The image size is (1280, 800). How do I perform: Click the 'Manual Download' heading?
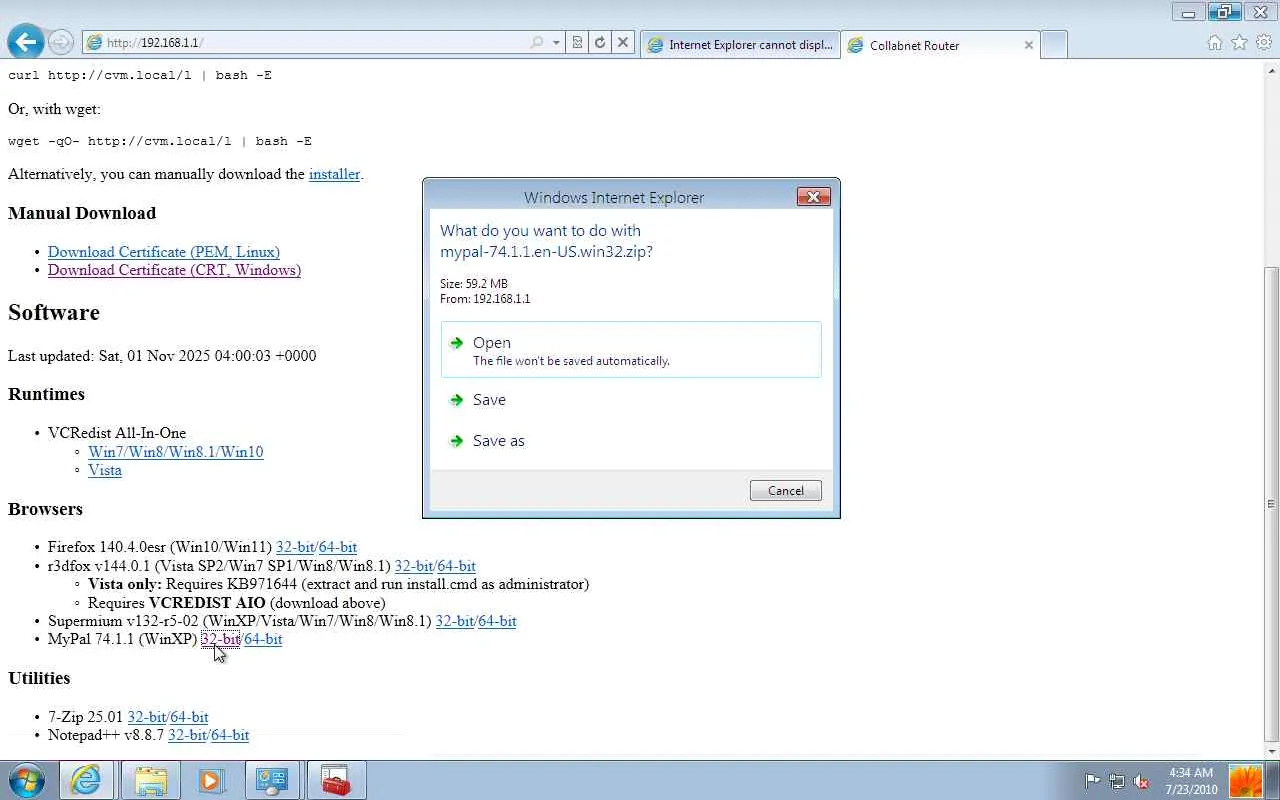pyautogui.click(x=82, y=213)
